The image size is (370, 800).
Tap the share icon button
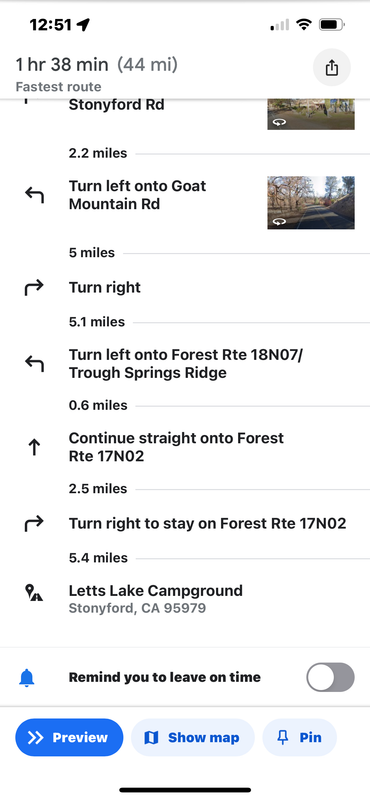click(x=332, y=67)
